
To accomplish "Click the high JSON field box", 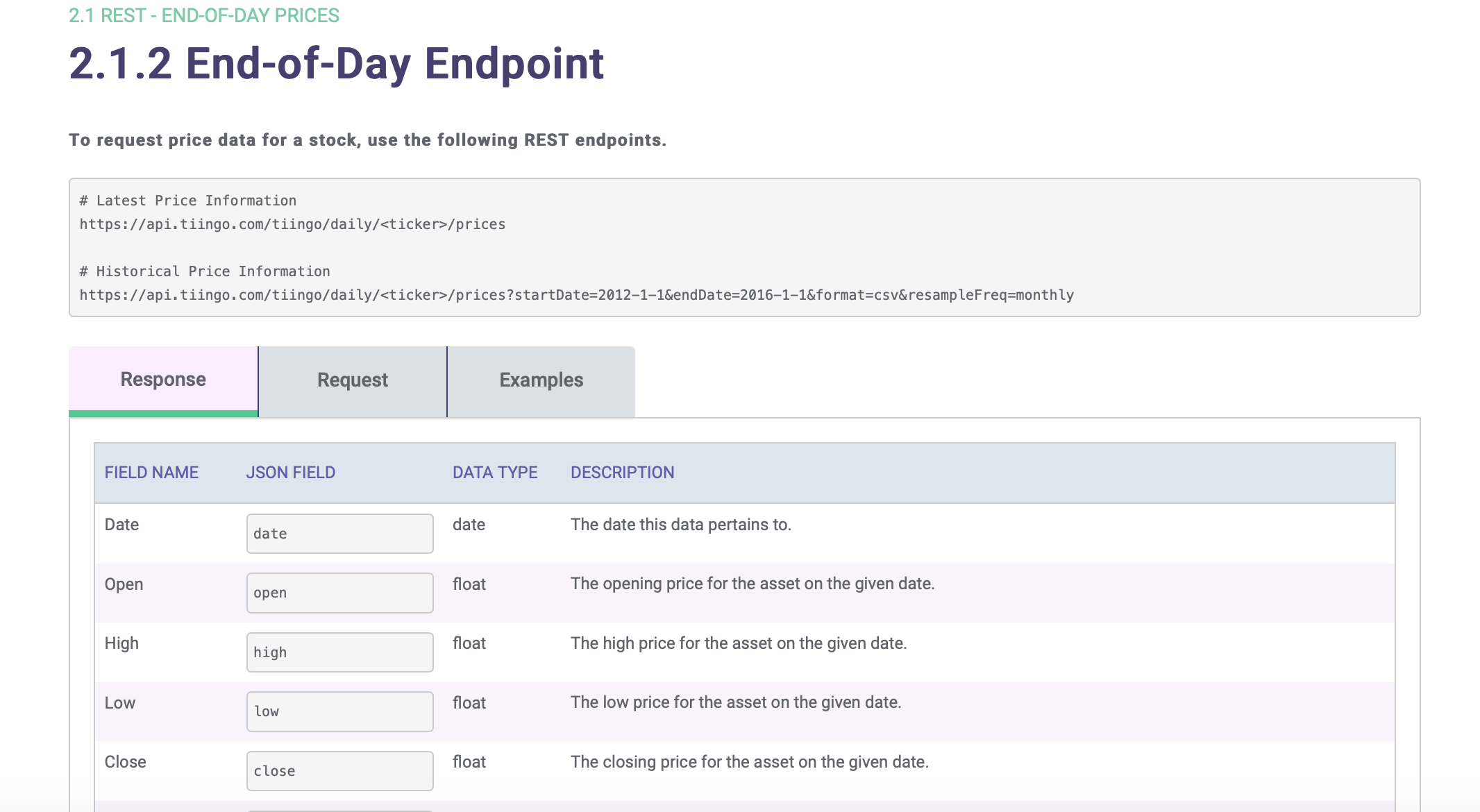I will point(339,652).
